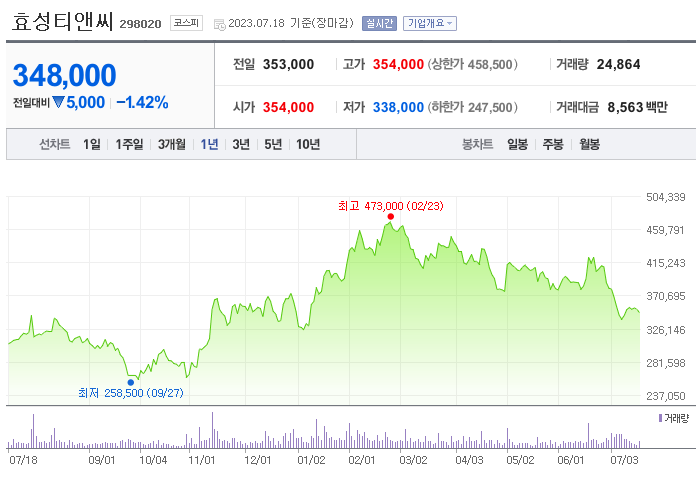Click the 코스피 market label

click(x=186, y=23)
